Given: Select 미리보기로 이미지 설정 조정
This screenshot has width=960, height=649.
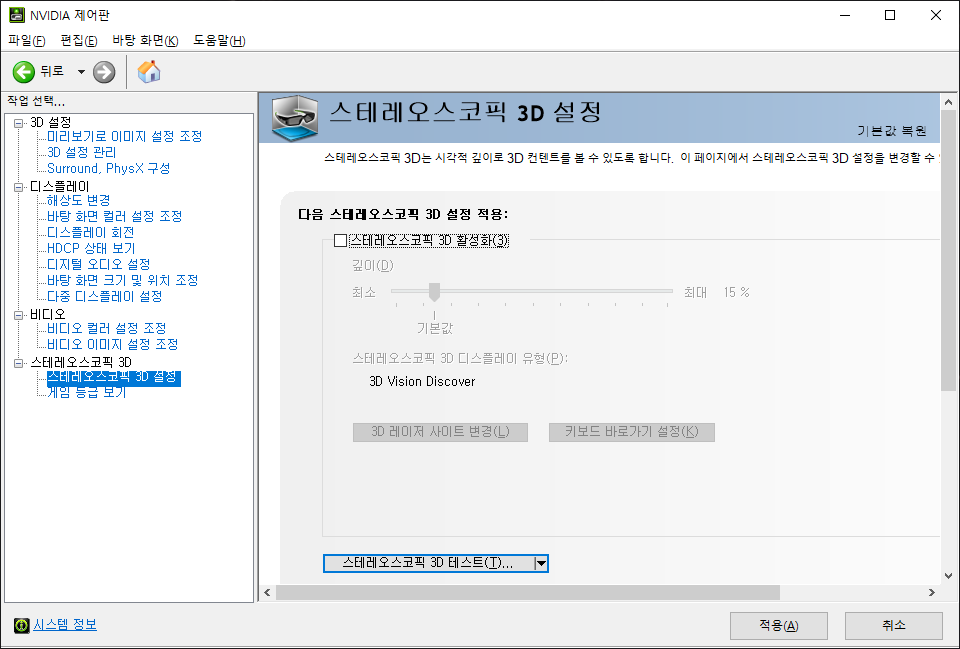Looking at the screenshot, I should (124, 136).
